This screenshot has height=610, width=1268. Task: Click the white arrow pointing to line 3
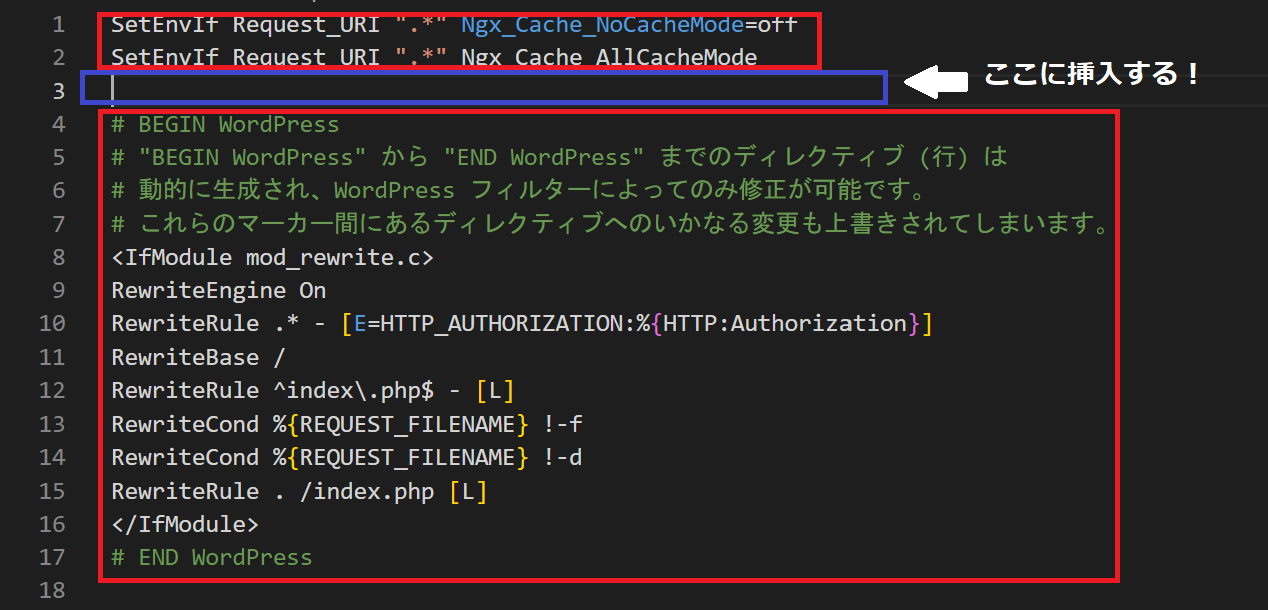coord(935,81)
